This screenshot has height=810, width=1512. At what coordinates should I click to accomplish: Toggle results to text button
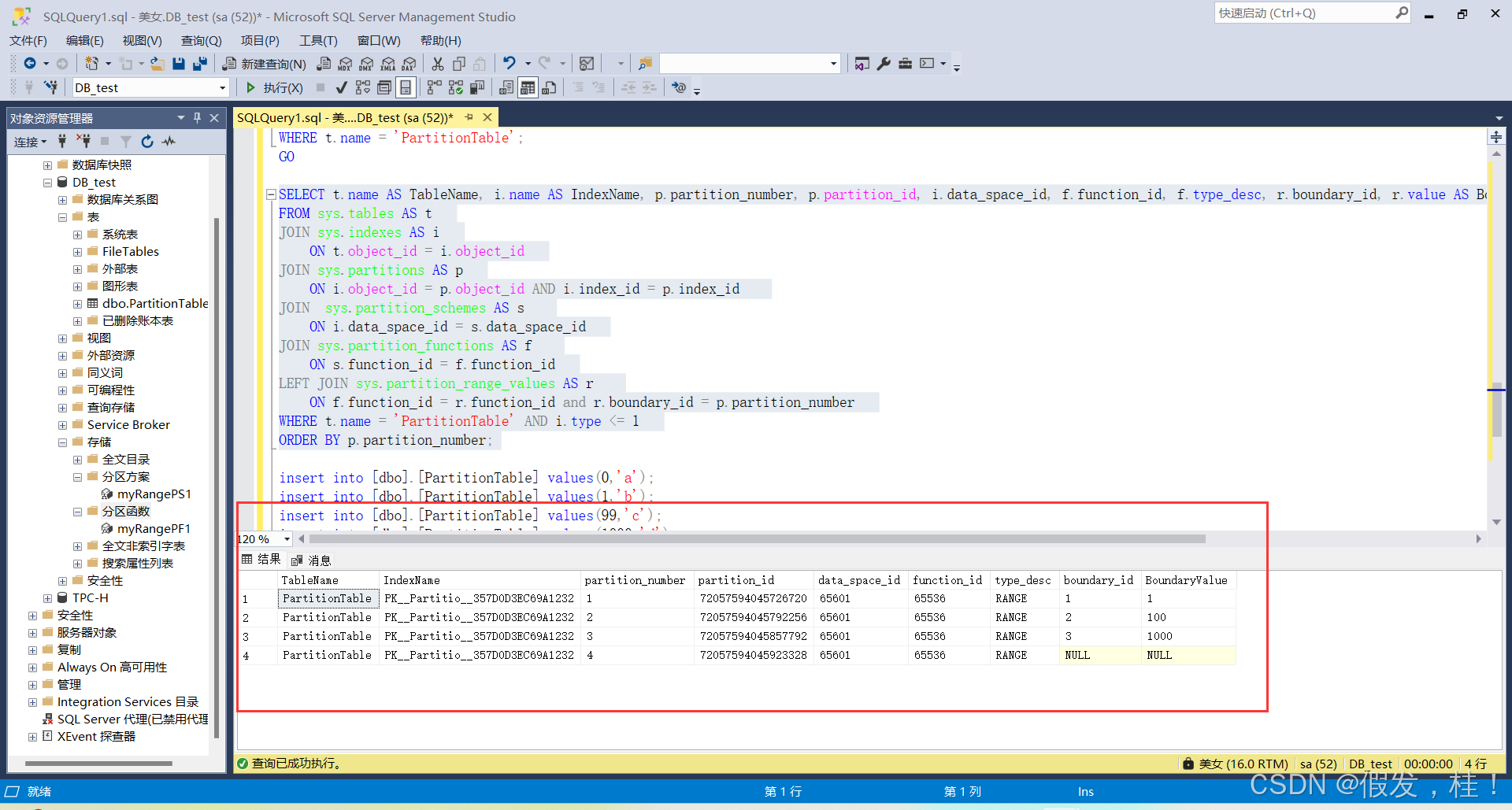point(506,87)
